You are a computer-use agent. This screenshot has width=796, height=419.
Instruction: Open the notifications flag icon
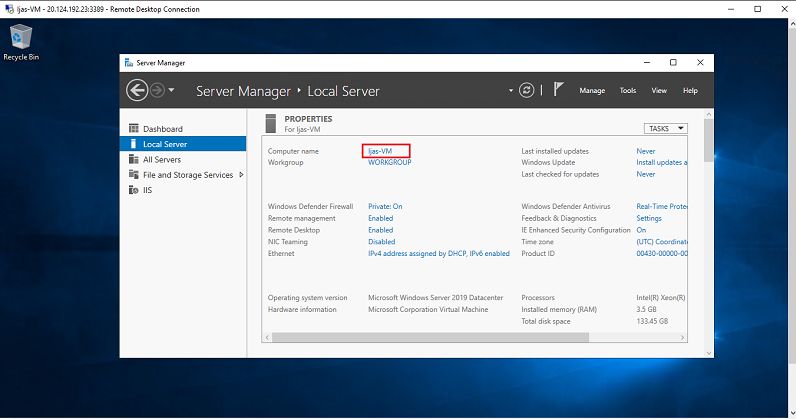point(558,89)
